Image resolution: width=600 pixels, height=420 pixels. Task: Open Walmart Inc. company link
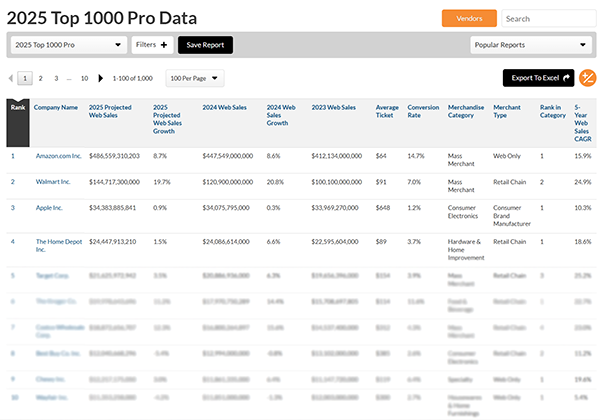[53, 182]
